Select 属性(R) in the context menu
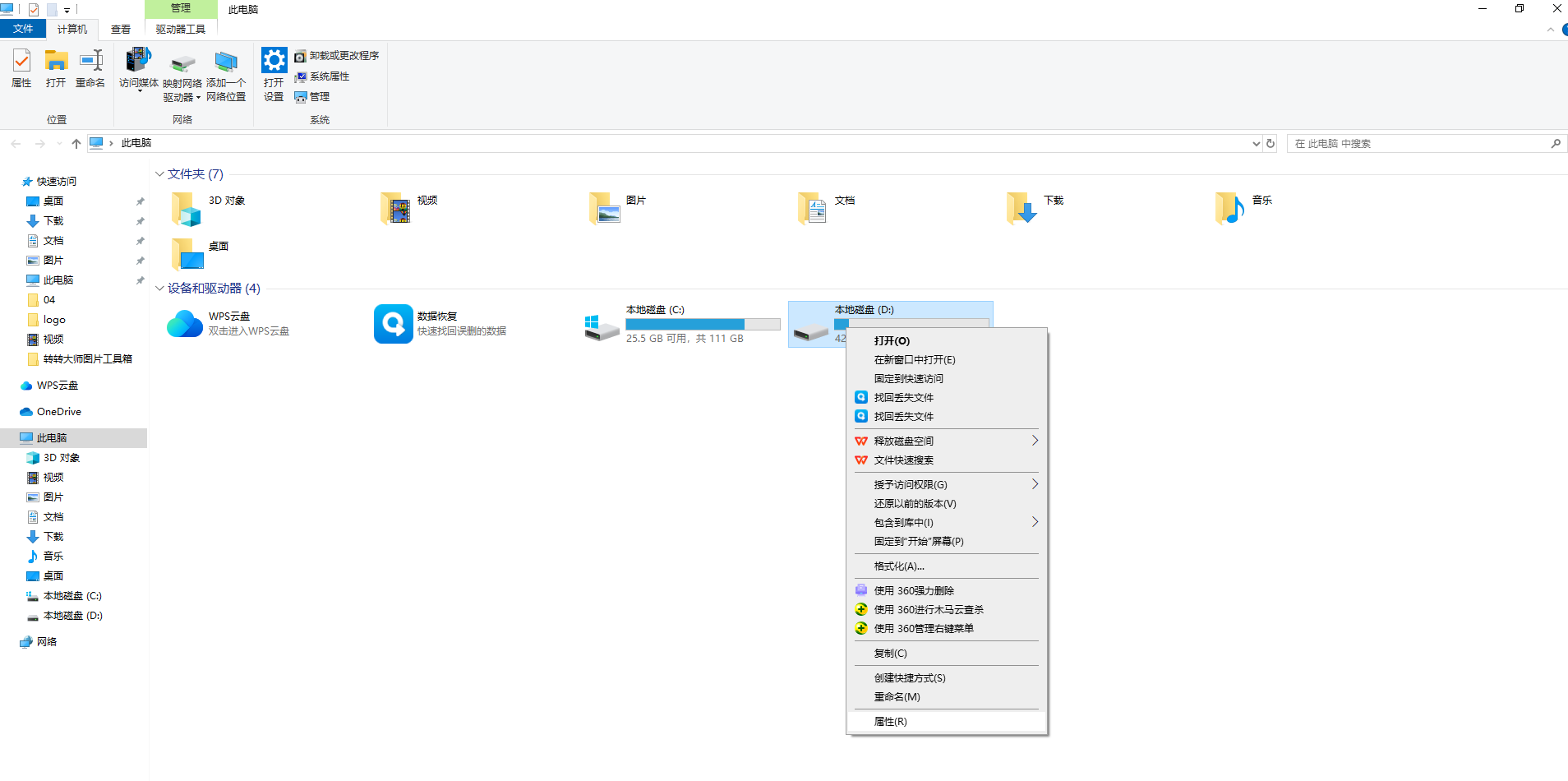 891,722
